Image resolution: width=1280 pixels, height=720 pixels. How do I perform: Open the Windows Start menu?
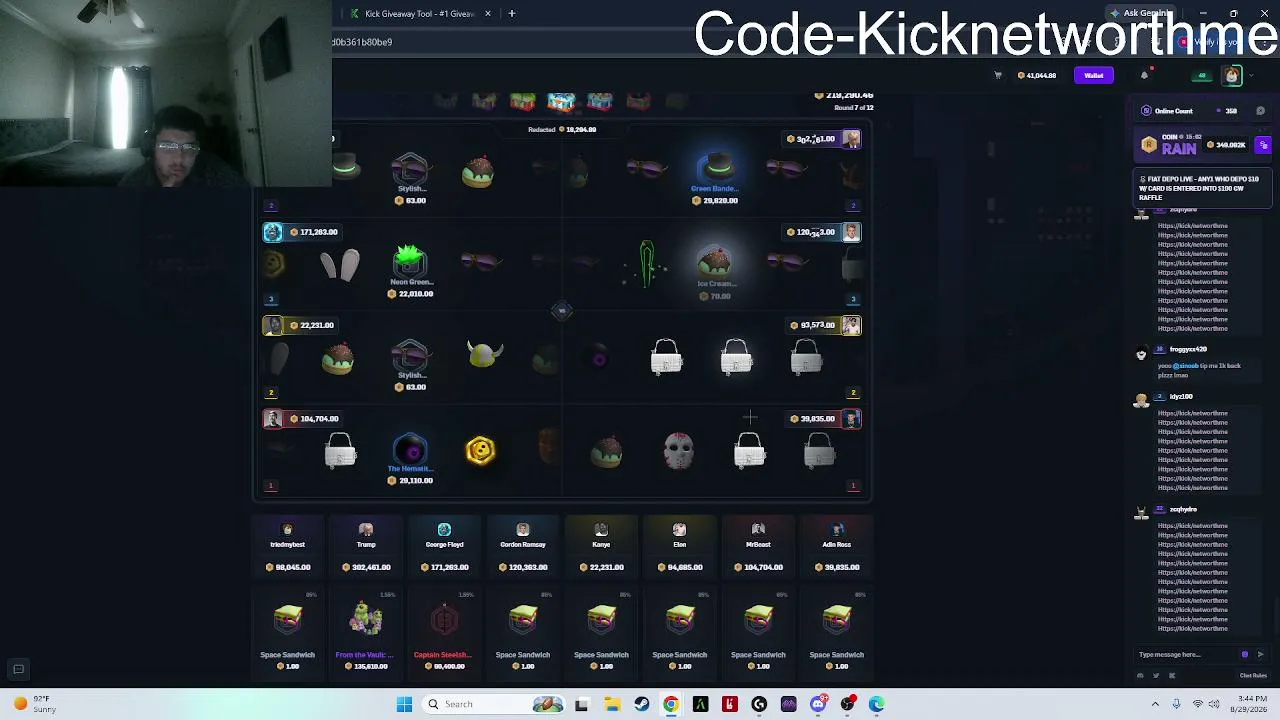(x=404, y=704)
